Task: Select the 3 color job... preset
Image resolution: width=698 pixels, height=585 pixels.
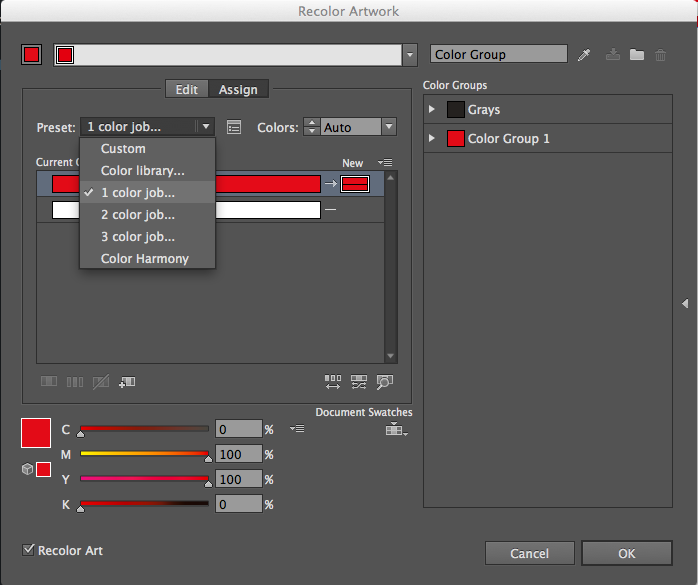Action: pyautogui.click(x=147, y=236)
